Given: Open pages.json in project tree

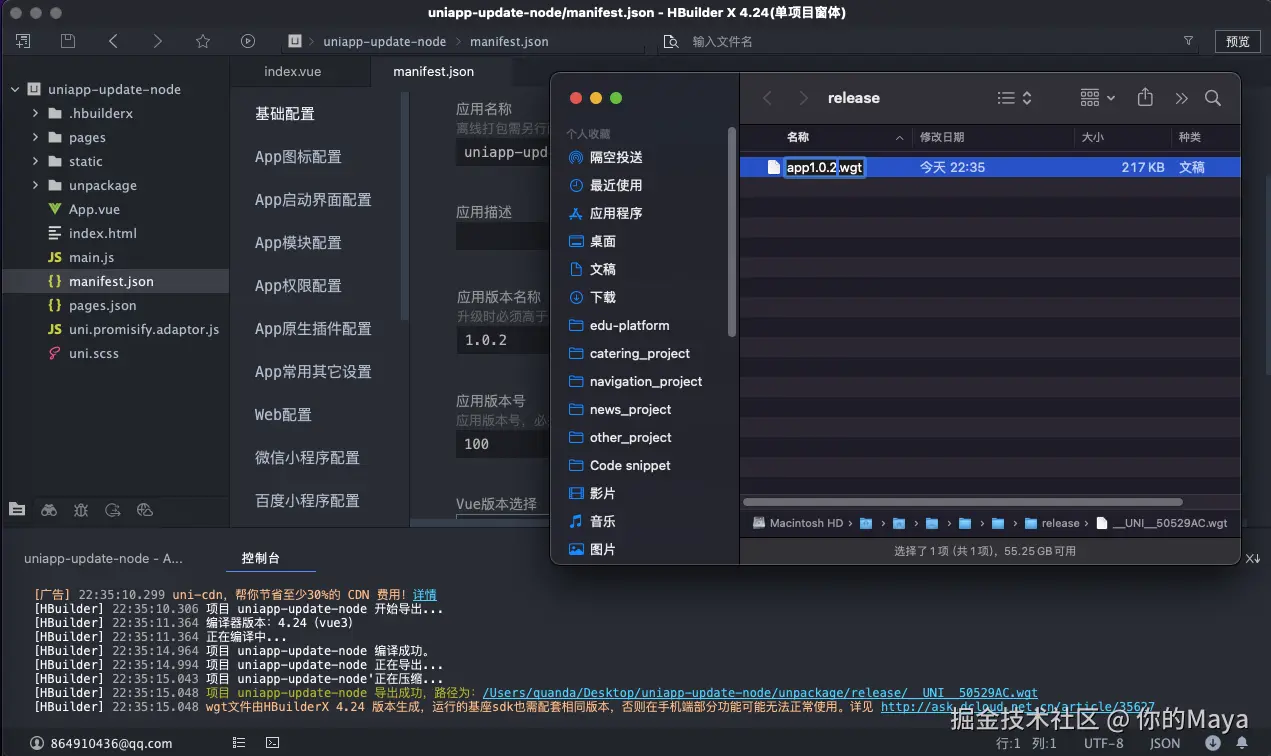Looking at the screenshot, I should (102, 305).
